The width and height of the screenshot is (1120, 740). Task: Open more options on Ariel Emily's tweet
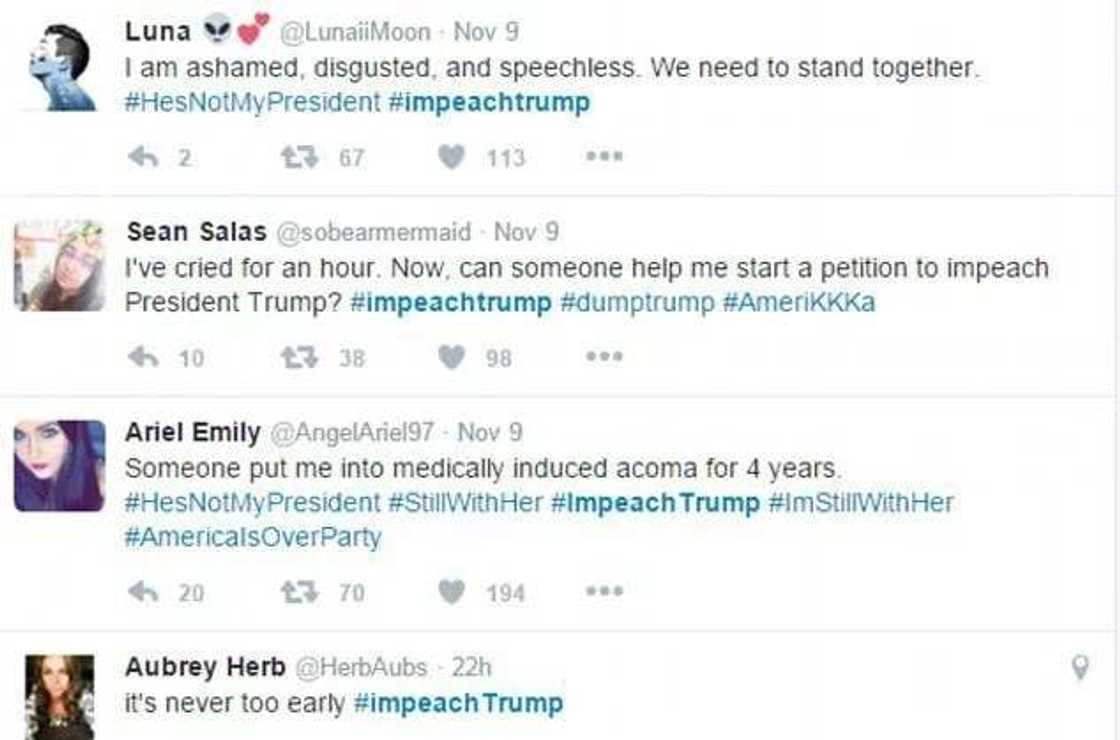(604, 592)
